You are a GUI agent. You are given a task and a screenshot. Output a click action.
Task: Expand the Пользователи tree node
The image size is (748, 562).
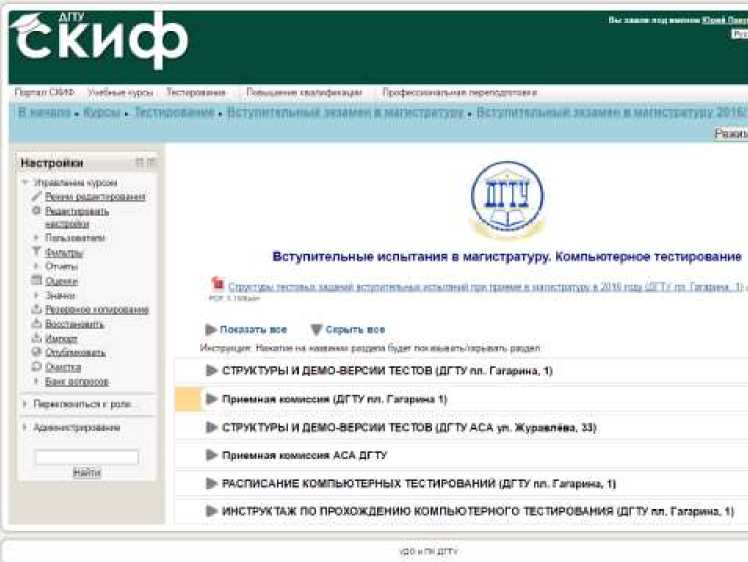(x=36, y=237)
